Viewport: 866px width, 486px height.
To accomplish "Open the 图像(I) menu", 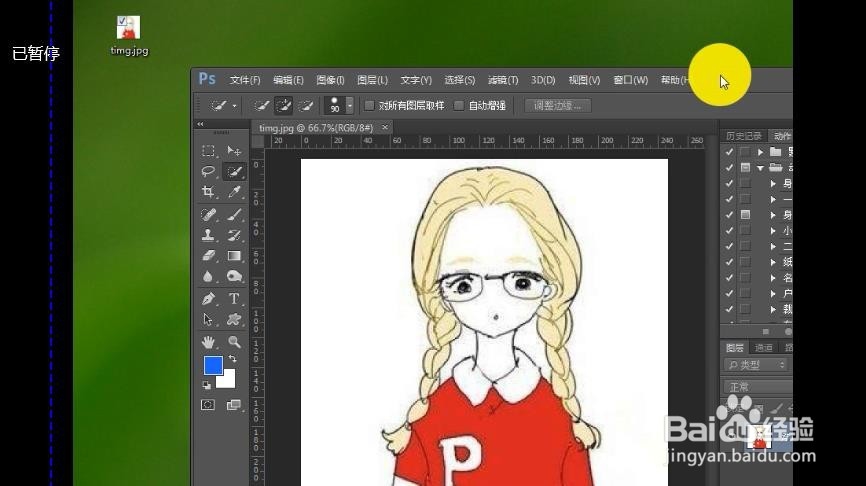I will point(330,80).
